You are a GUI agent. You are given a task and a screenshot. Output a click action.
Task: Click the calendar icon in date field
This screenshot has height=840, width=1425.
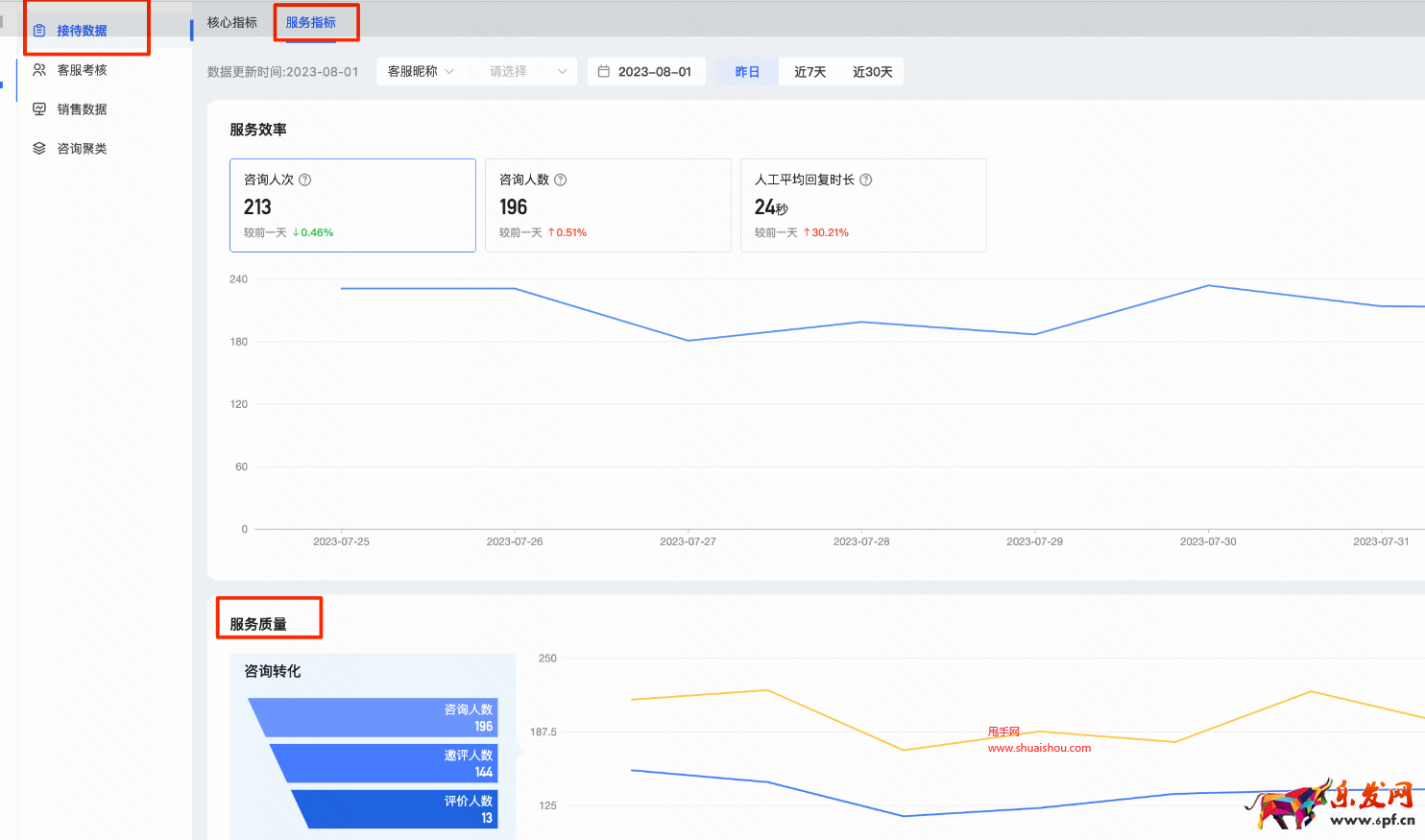coord(604,71)
